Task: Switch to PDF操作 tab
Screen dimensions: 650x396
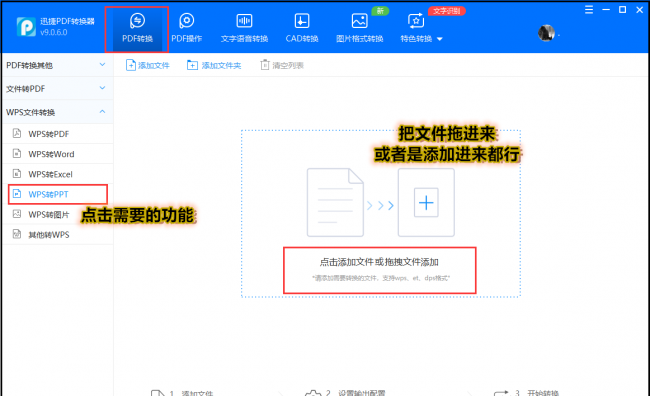Action: pos(187,29)
